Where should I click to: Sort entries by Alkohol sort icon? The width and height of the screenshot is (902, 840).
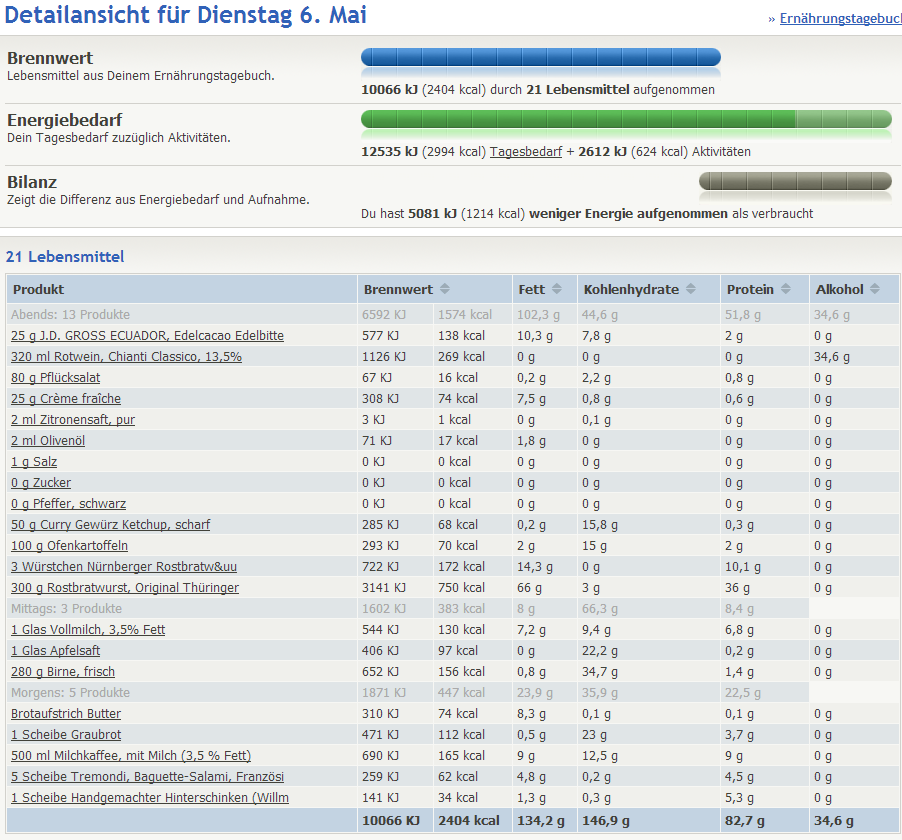(x=875, y=290)
